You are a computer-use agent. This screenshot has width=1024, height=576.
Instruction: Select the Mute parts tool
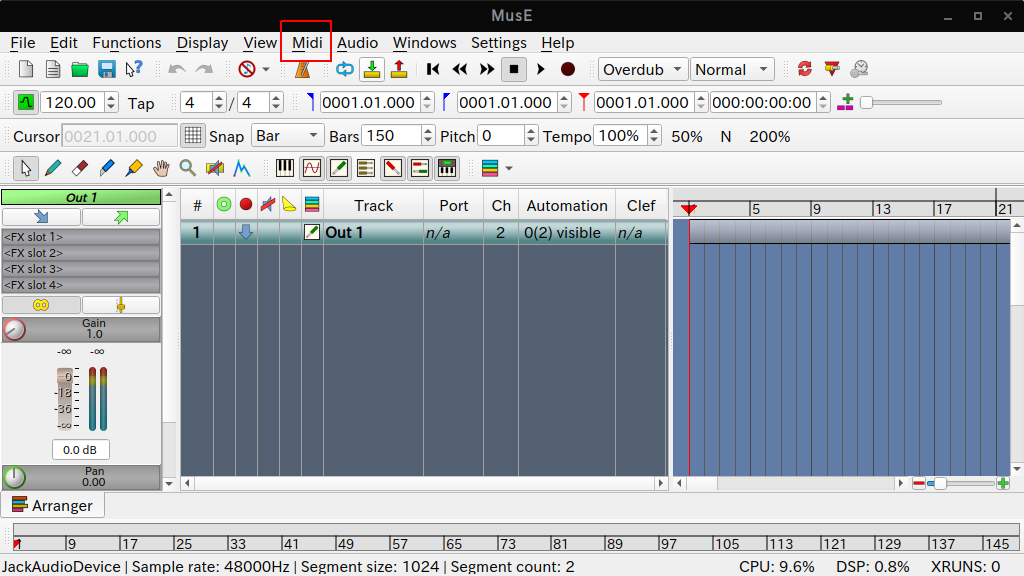215,168
